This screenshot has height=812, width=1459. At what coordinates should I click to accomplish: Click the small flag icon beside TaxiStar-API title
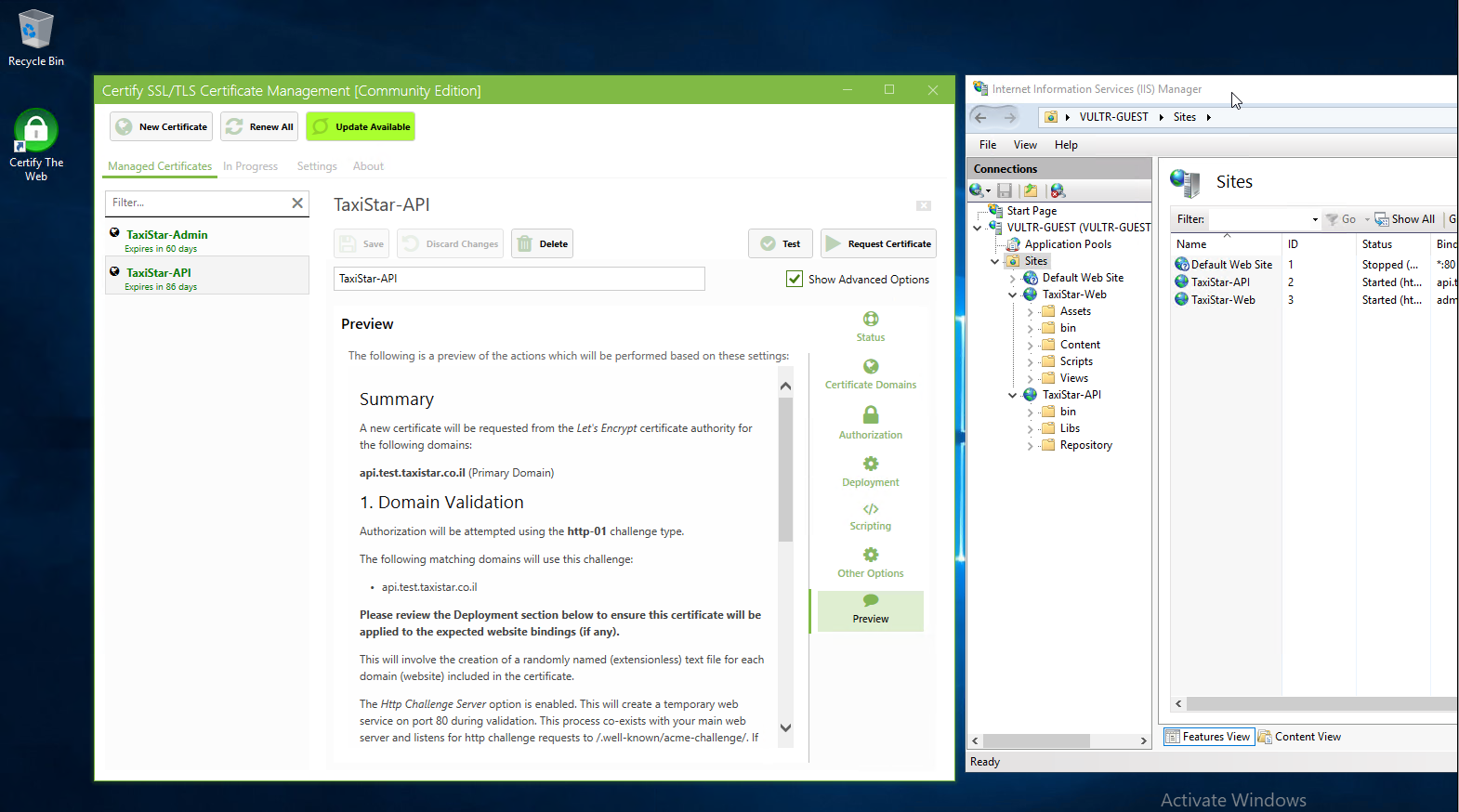[924, 205]
